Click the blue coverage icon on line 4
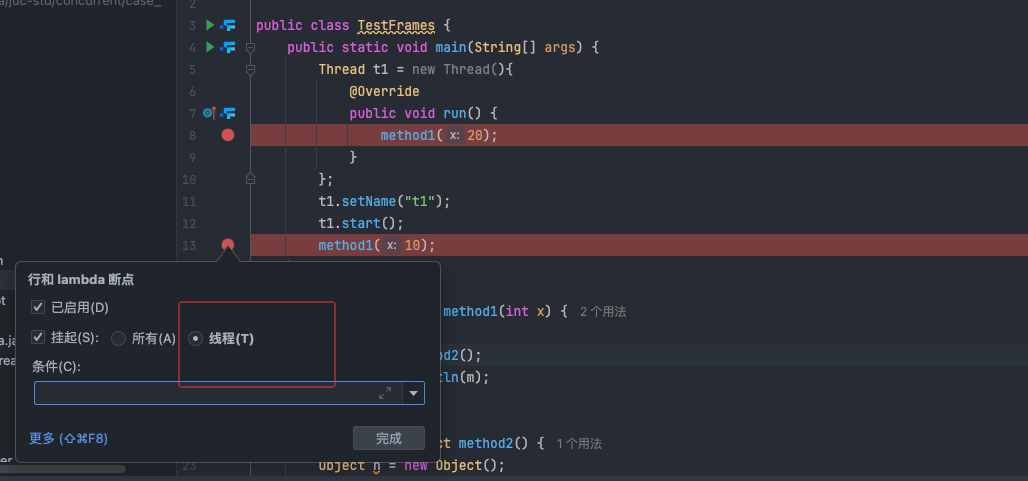 coord(228,47)
